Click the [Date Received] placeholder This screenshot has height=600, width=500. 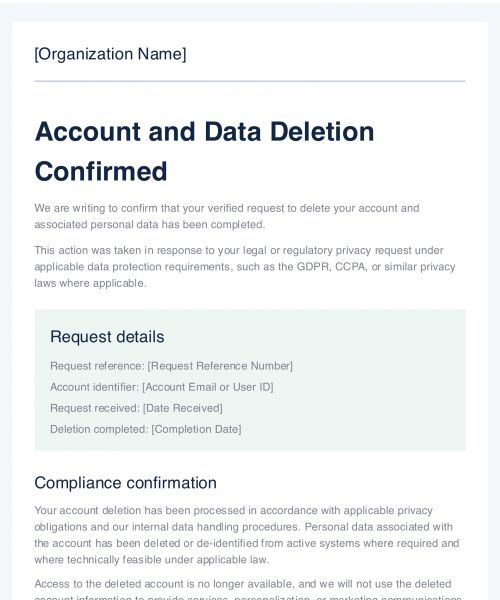click(x=182, y=408)
